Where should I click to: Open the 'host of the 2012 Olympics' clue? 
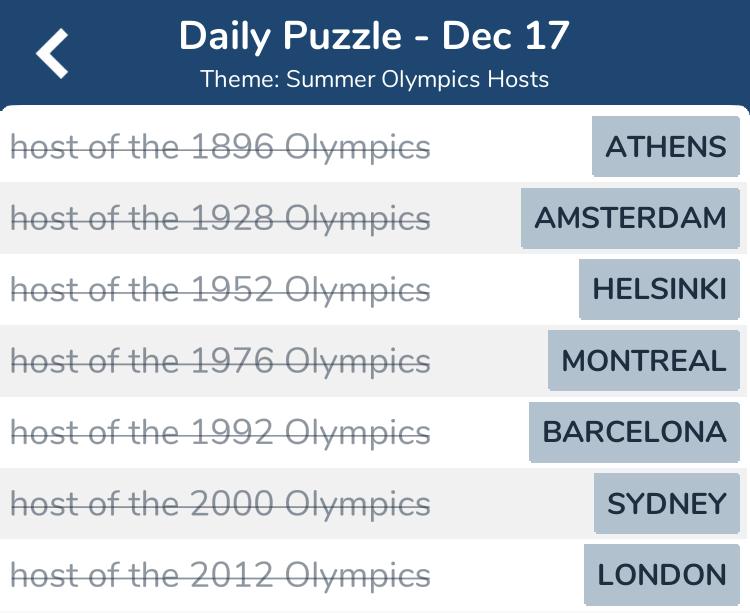221,575
